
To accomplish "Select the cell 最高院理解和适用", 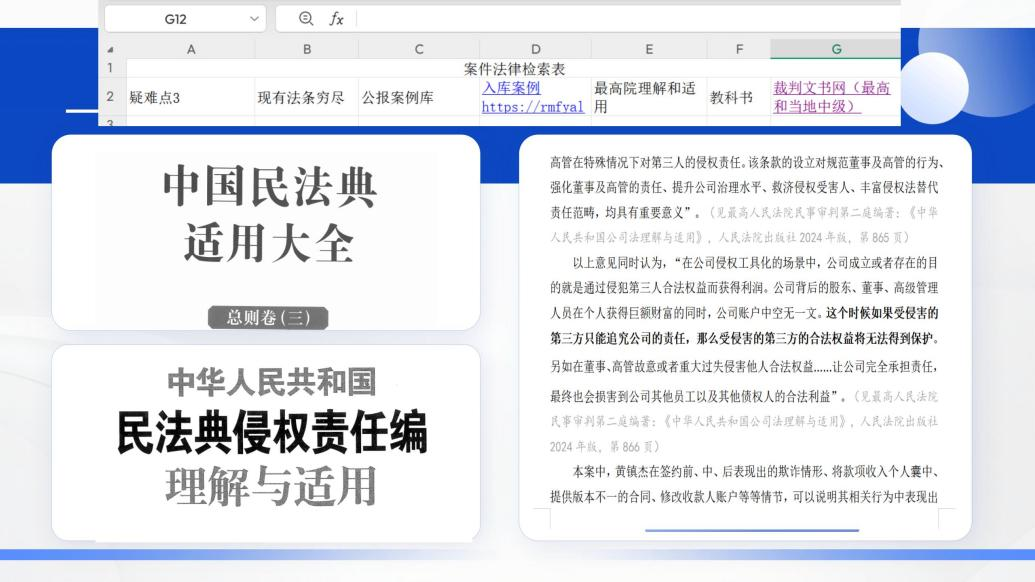I will (x=648, y=97).
